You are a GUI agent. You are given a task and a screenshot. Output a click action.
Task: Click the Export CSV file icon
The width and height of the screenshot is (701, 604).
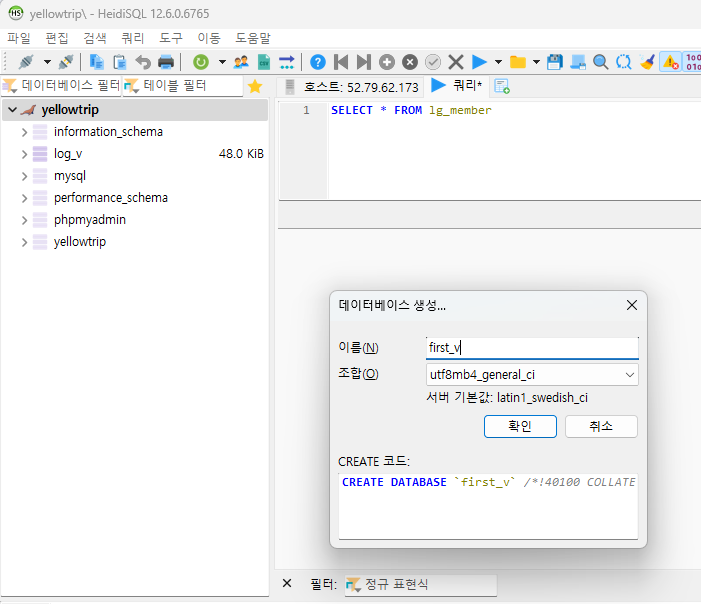click(x=264, y=62)
